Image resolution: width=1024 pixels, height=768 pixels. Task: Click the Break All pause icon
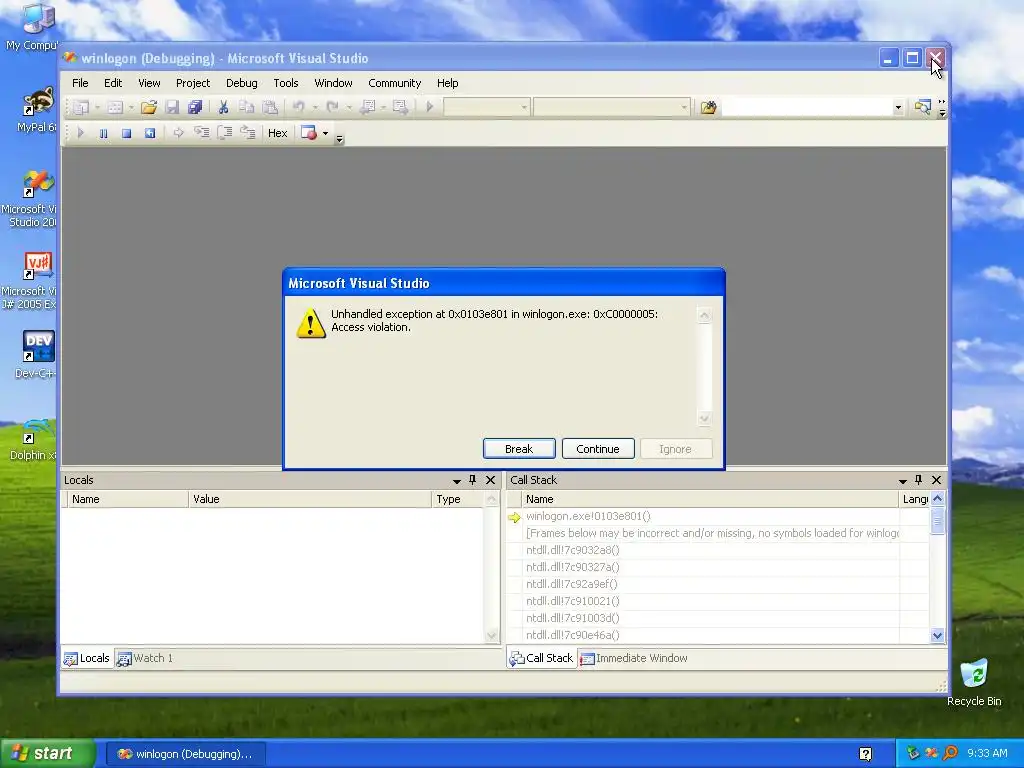[103, 133]
